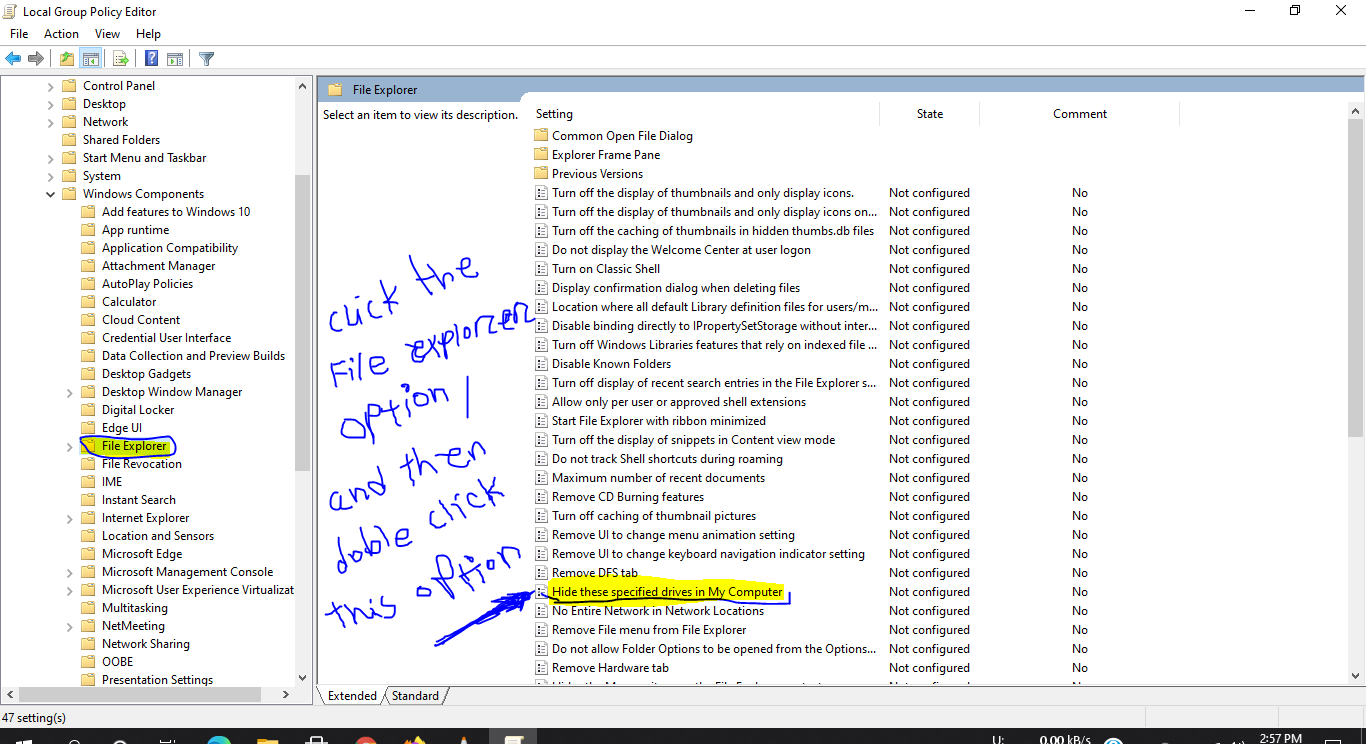This screenshot has height=744, width=1366.
Task: Click the tree pane scroll-down arrow
Action: (x=302, y=677)
